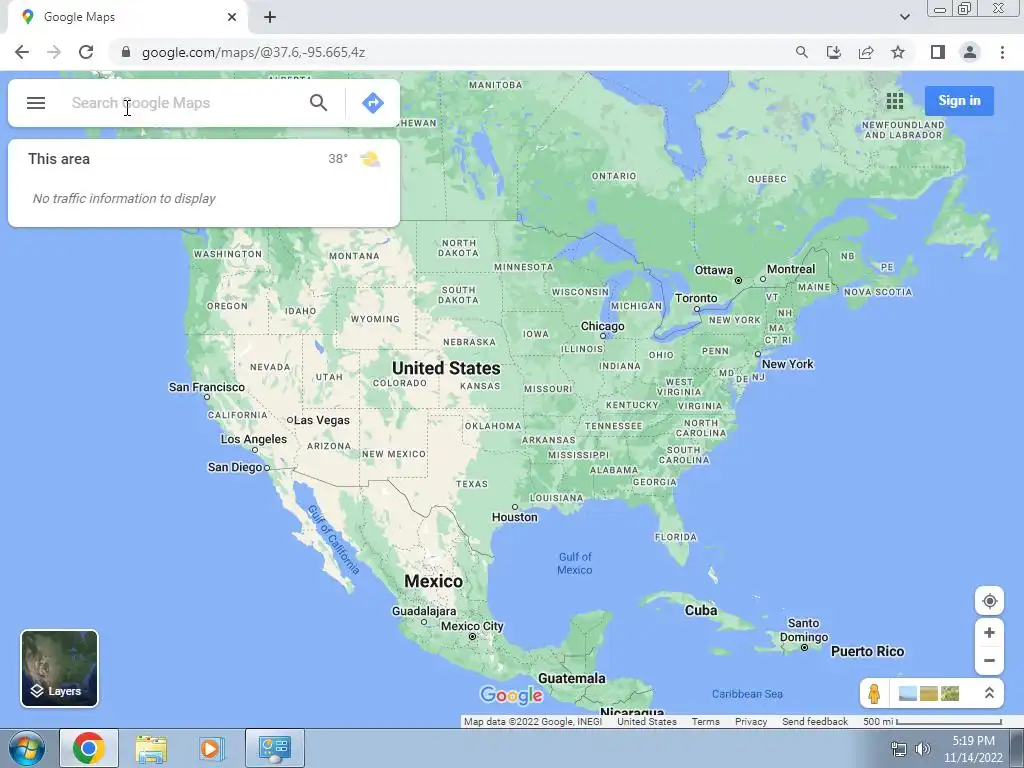
Task: Open the Google Maps hamburger menu
Action: tap(36, 103)
